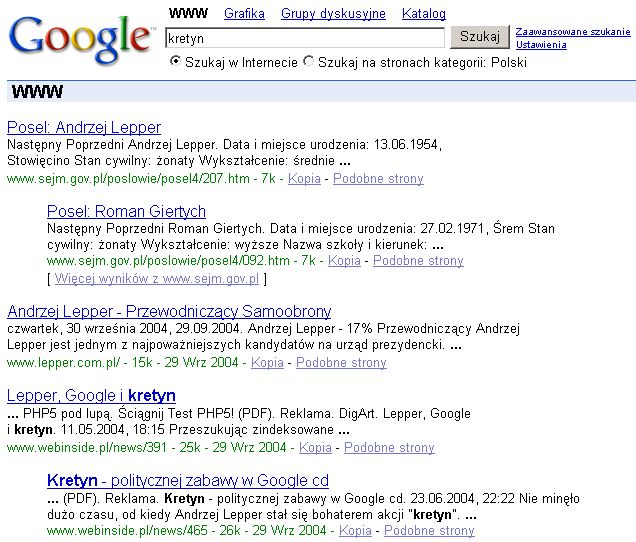Click the green URL www.sejm.gov.pl/poslowie/posel4/092.htm
Screen dimensions: 636x542
168,260
